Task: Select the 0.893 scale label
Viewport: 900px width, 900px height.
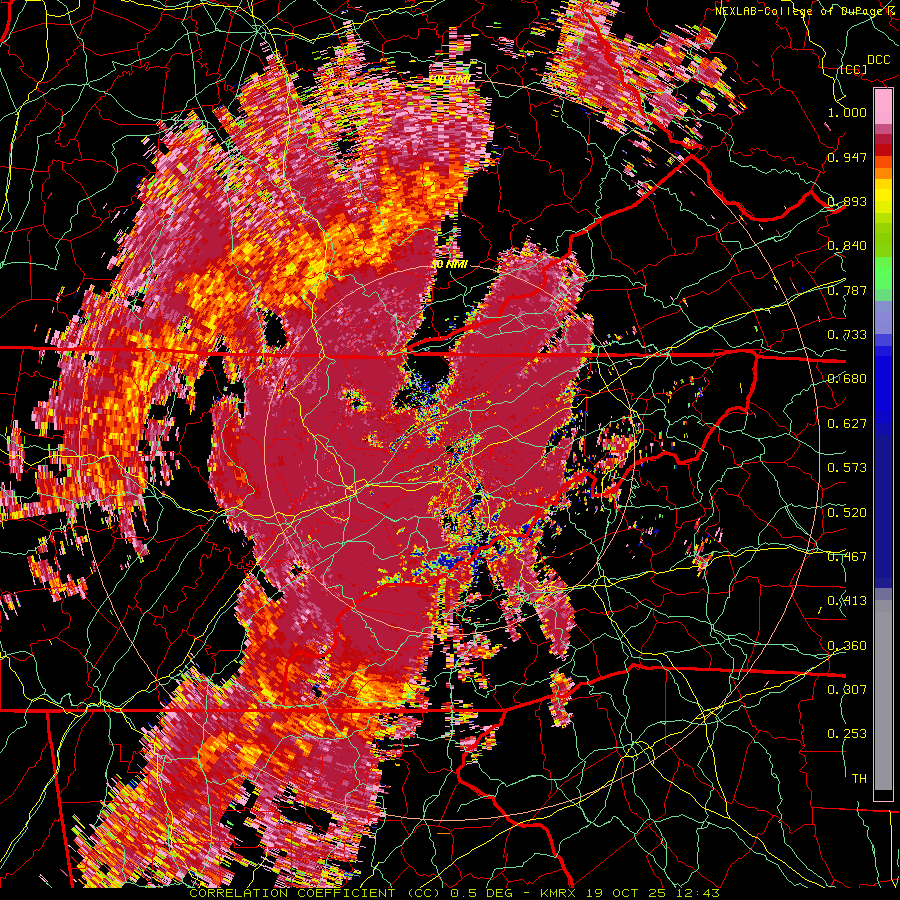Action: (847, 201)
